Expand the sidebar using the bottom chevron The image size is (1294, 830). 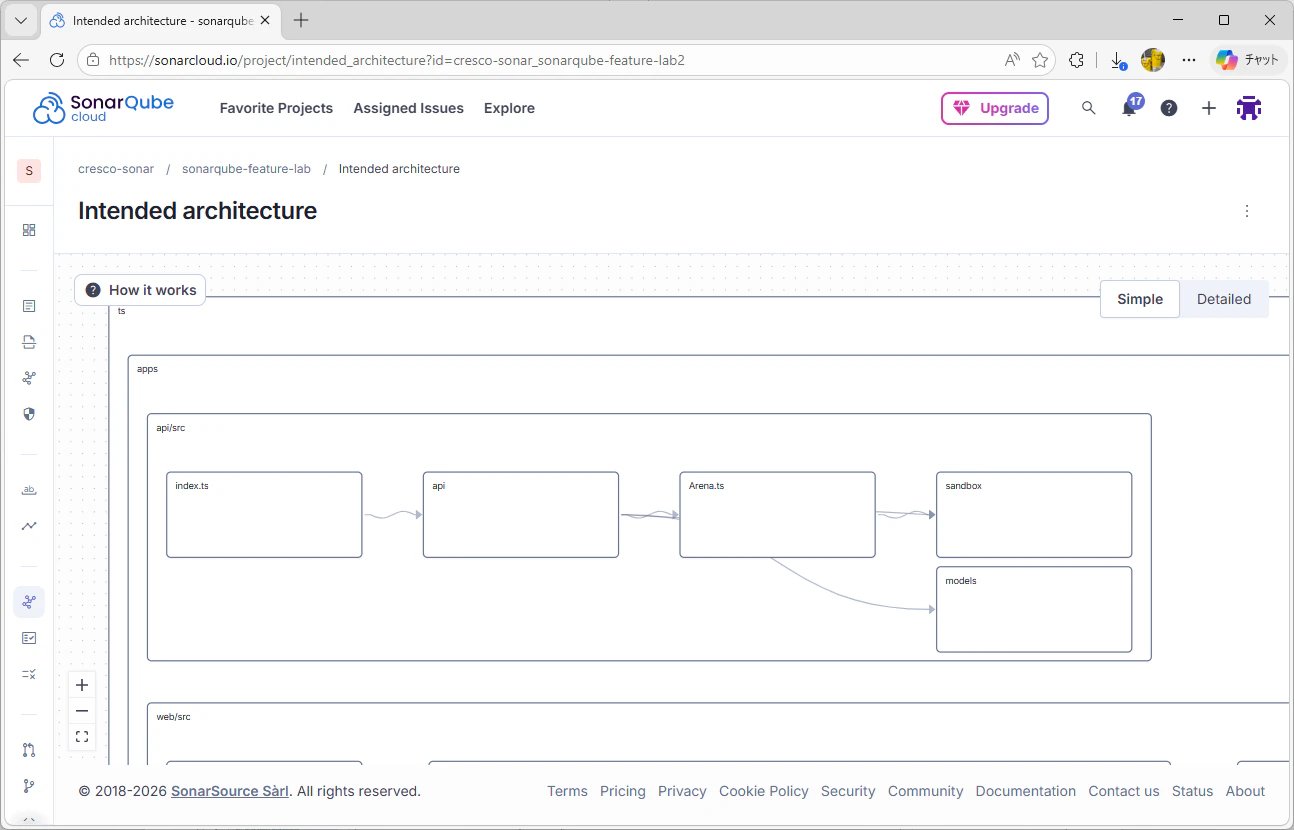point(29,820)
